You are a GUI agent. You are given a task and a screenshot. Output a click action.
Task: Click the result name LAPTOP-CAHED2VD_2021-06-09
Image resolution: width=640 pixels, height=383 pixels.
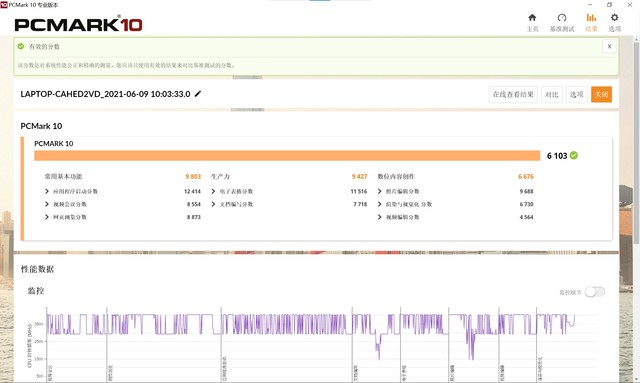105,94
